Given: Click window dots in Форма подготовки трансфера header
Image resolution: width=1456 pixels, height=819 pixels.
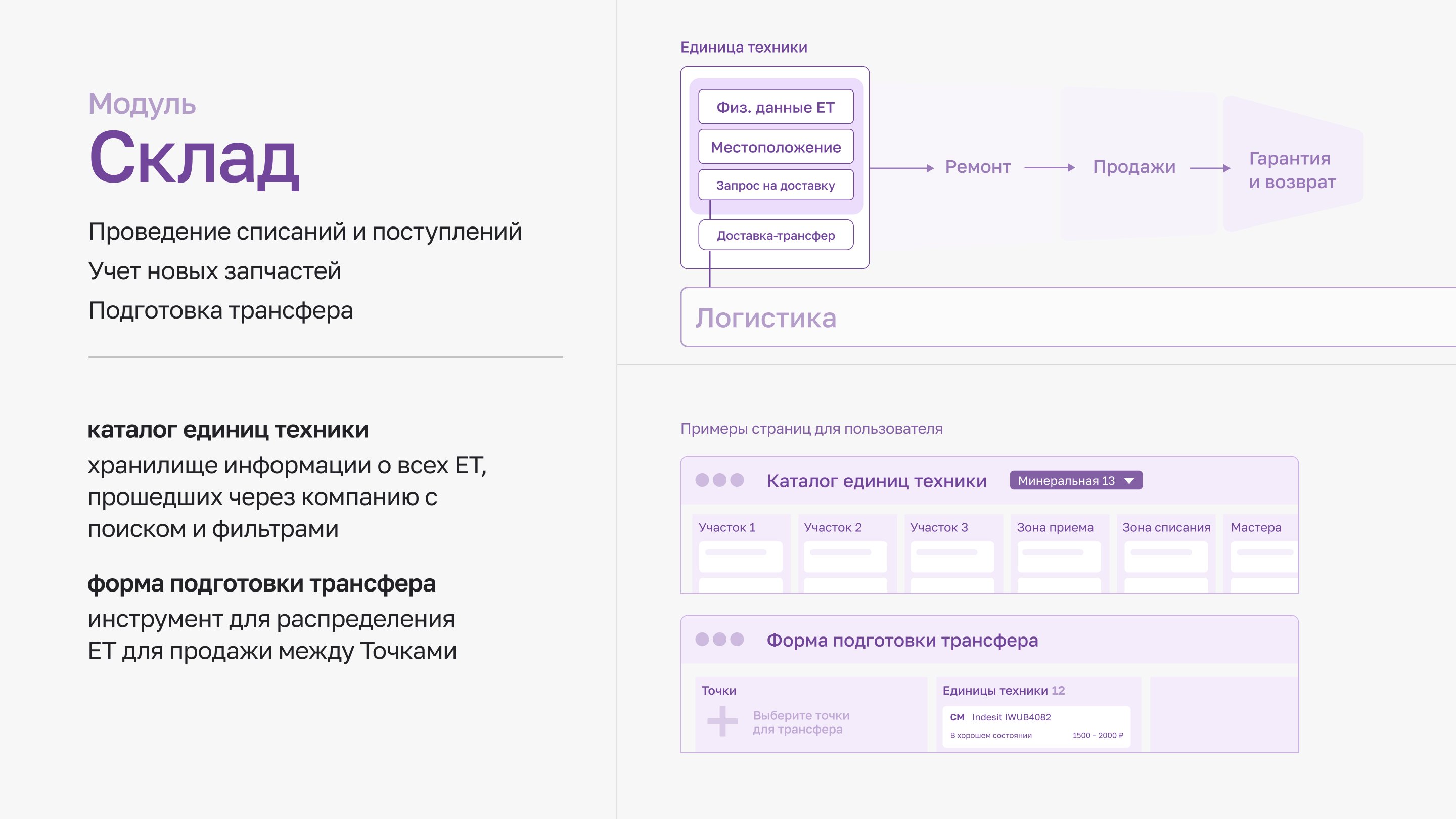Looking at the screenshot, I should [x=719, y=639].
